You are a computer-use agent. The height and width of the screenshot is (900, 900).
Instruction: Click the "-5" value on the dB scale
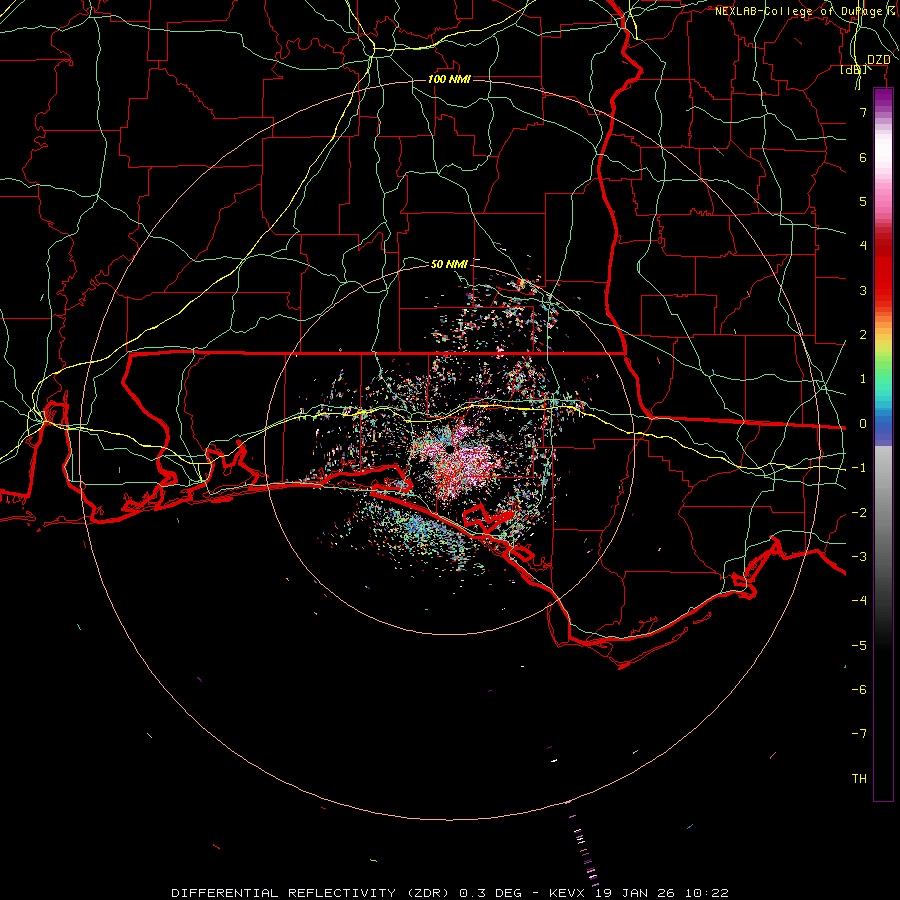tap(859, 646)
